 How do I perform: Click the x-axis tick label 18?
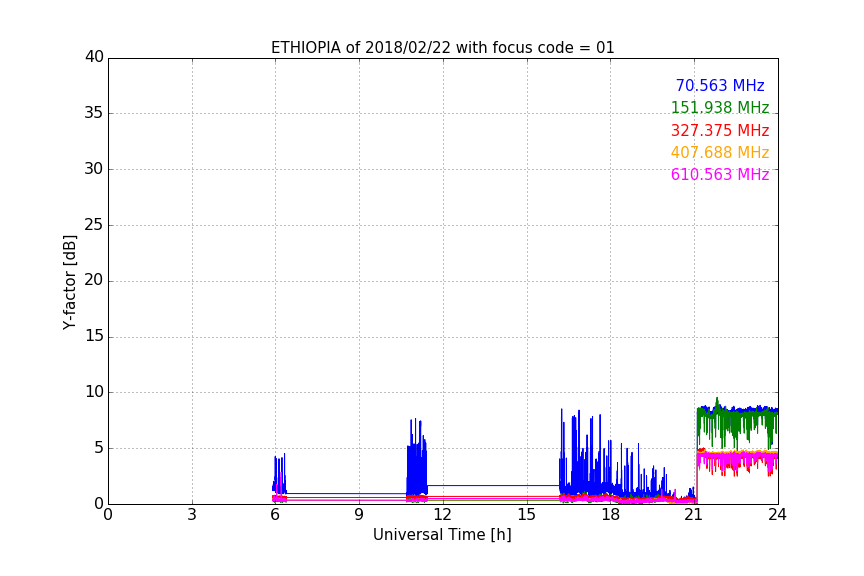click(610, 515)
